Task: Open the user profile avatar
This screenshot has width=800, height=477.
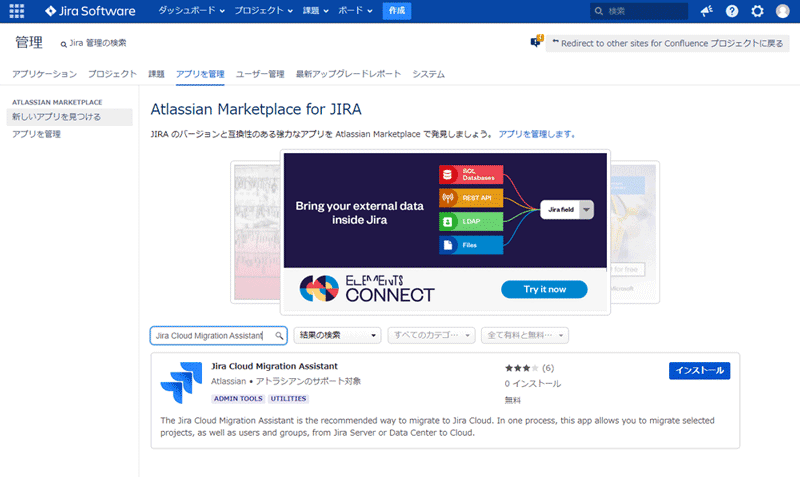Action: point(783,11)
